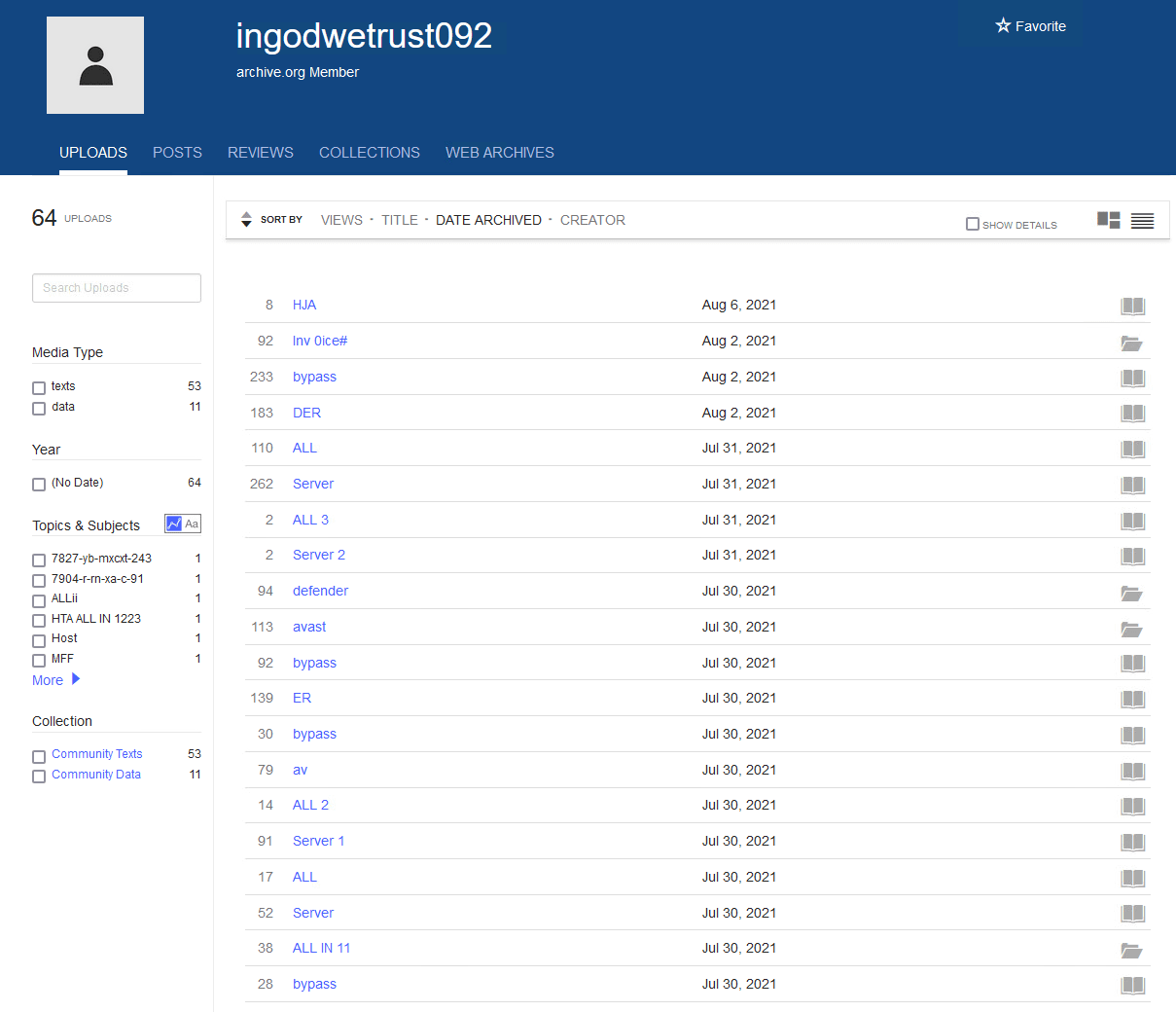This screenshot has height=1012, width=1176.
Task: Check the texts media type filter
Action: click(x=39, y=387)
